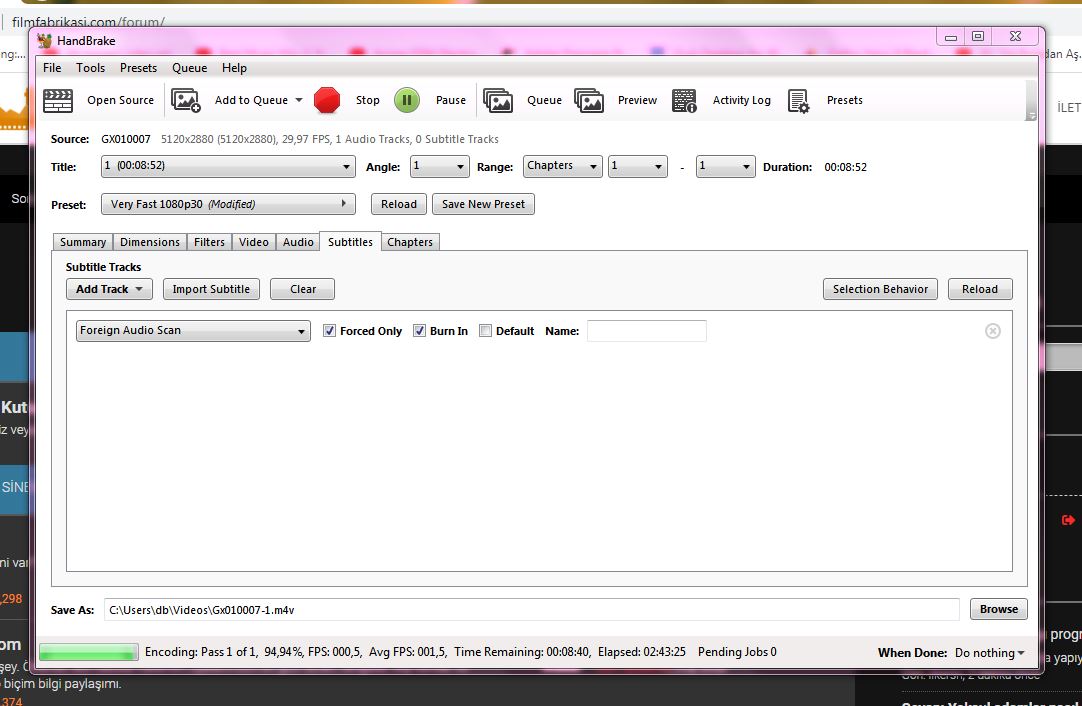Click the toolbar overflow grip at right
Viewport: 1082px width, 706px height.
click(1032, 101)
